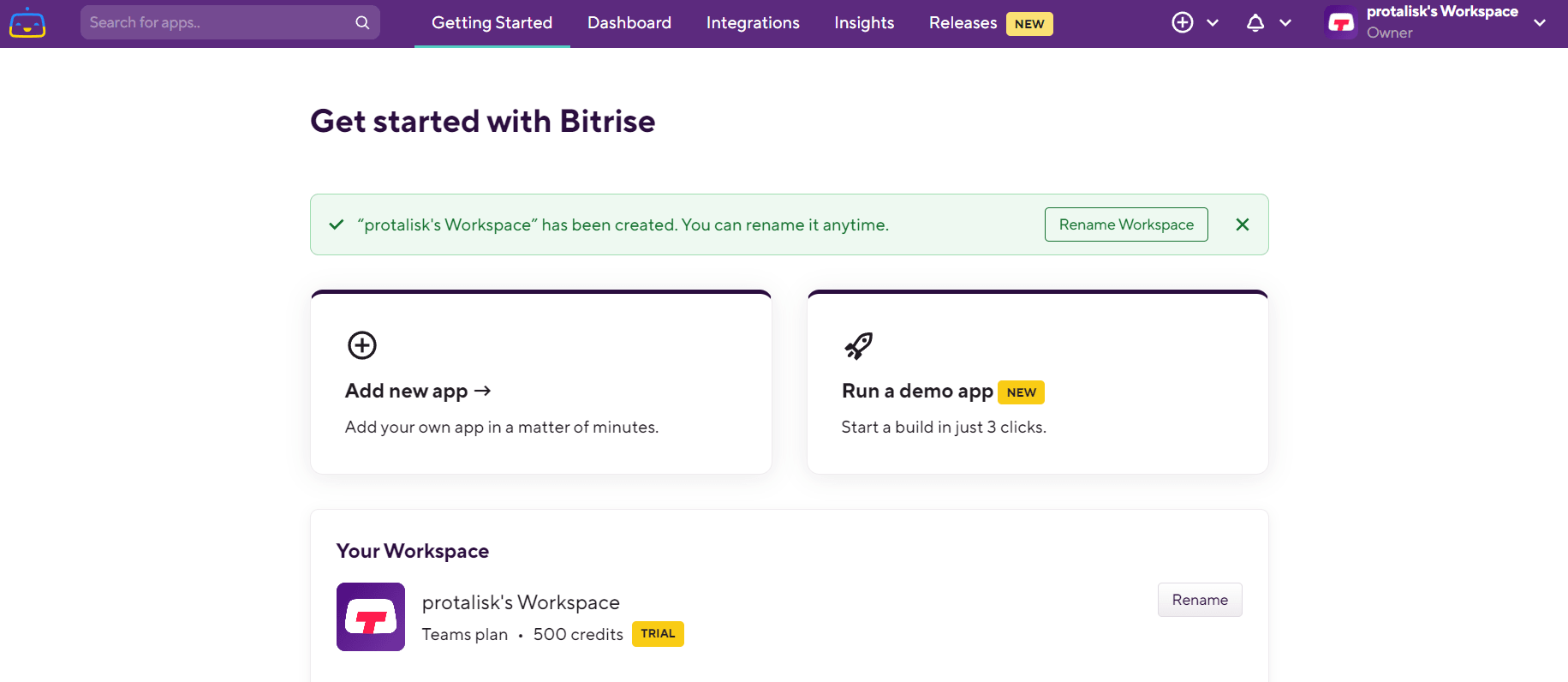Click the Your Workspace heading

(x=413, y=551)
